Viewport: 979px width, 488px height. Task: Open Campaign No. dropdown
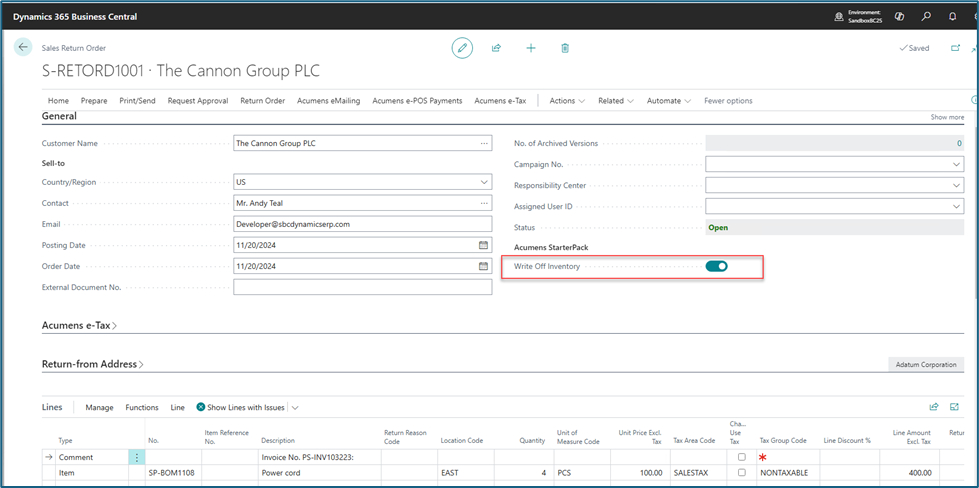(957, 165)
